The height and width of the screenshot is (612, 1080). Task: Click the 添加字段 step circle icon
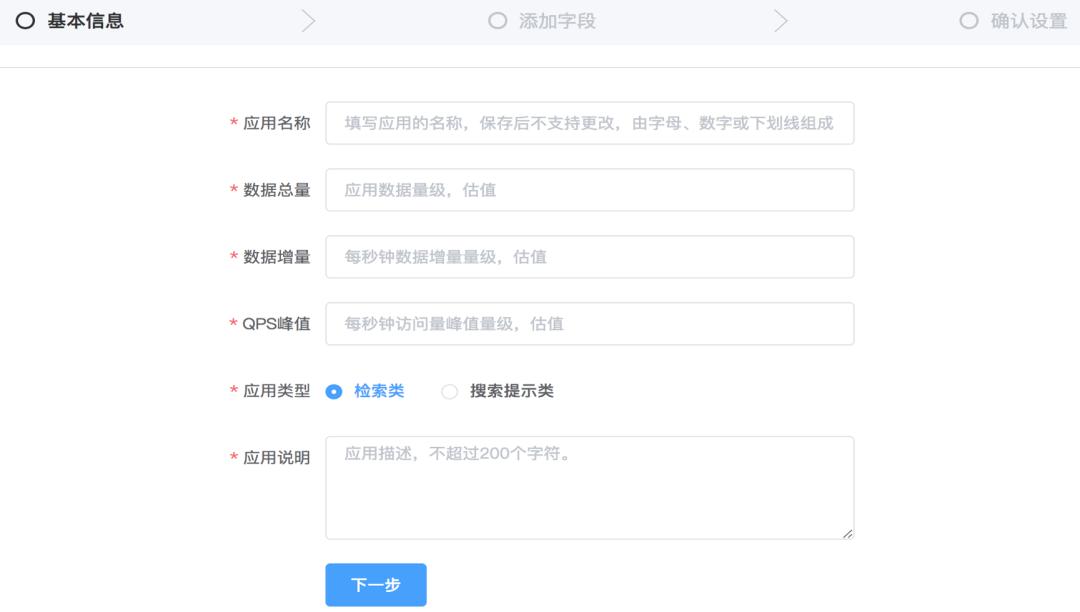coord(497,20)
